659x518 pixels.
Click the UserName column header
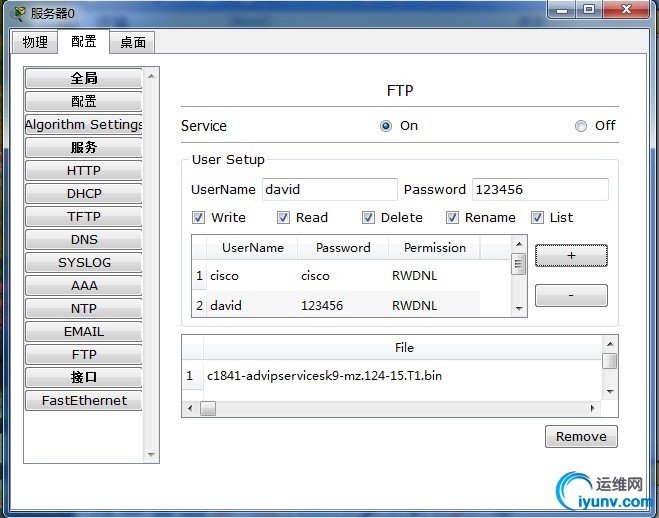[253, 248]
